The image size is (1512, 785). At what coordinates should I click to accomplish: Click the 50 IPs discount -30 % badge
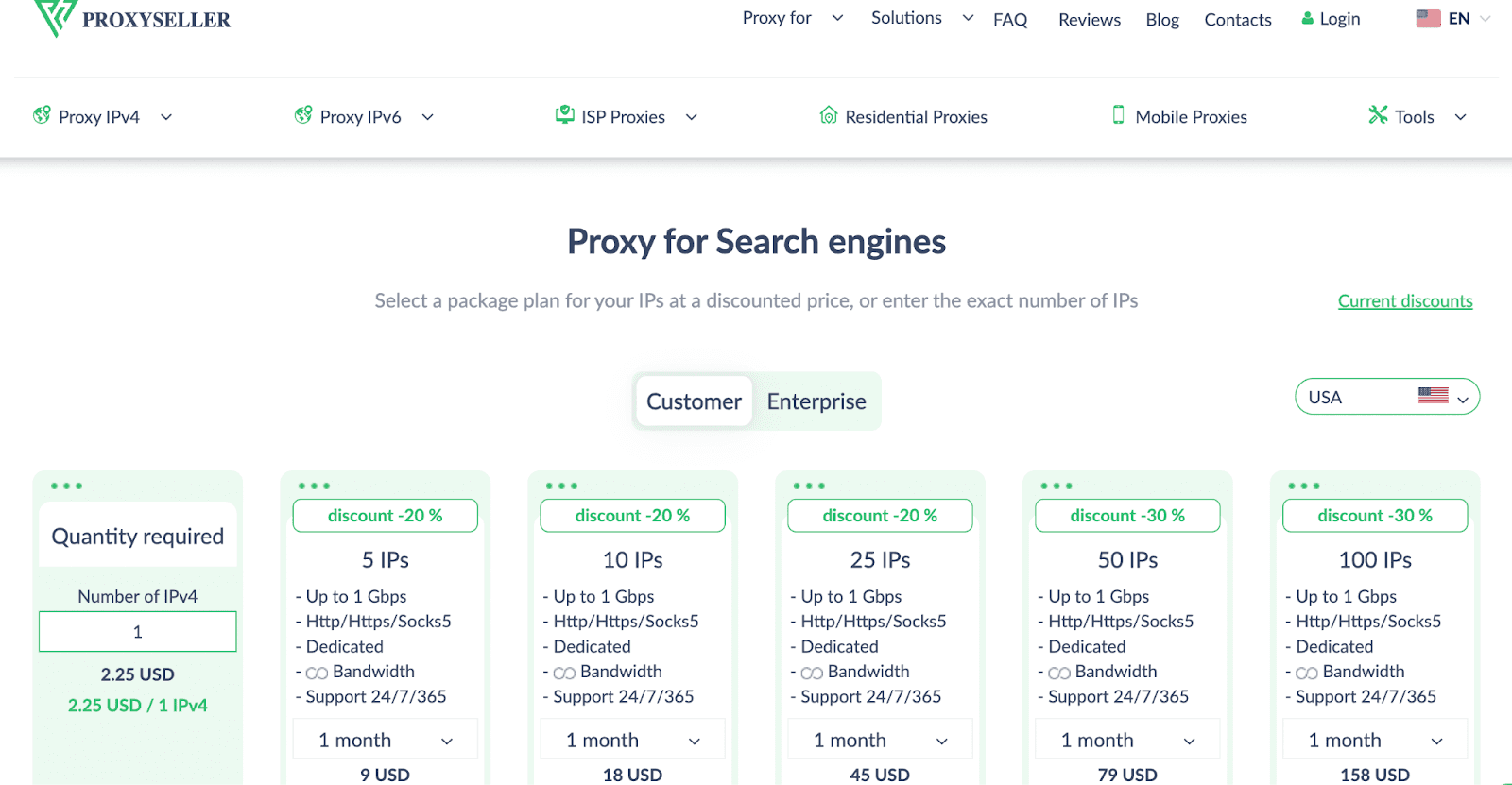(x=1128, y=516)
